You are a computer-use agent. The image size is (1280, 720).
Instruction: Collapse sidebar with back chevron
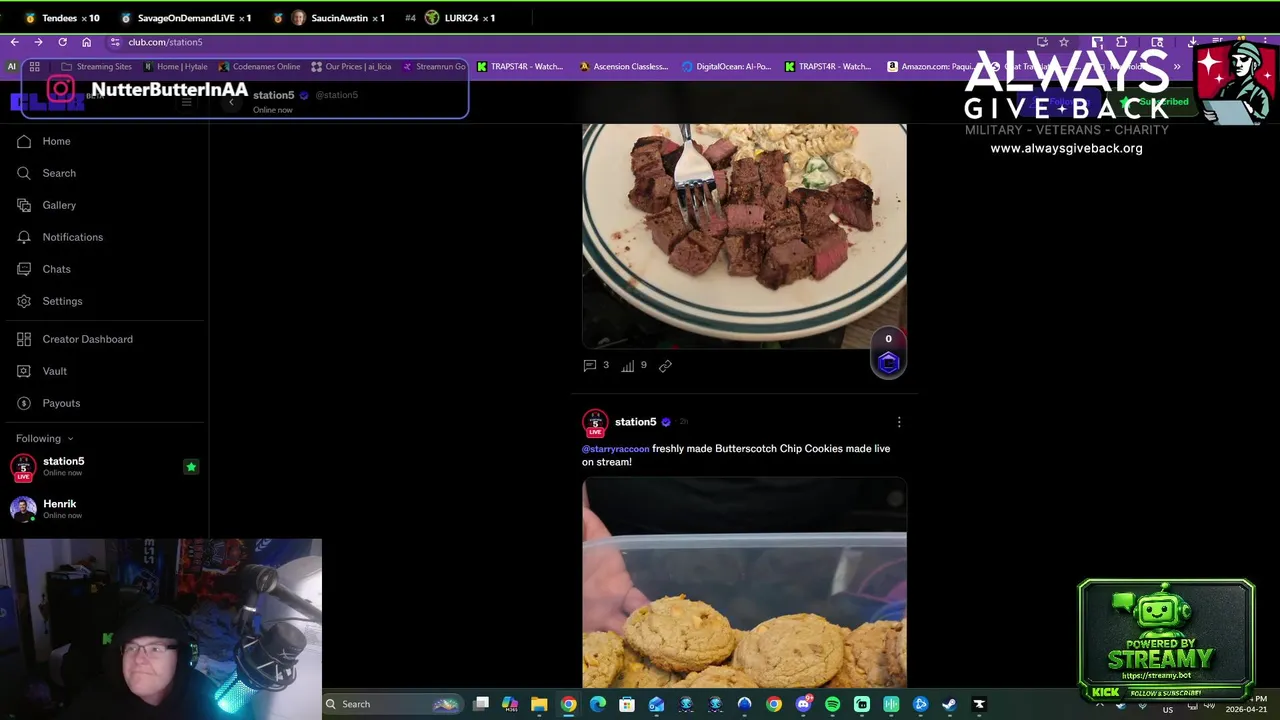point(231,102)
